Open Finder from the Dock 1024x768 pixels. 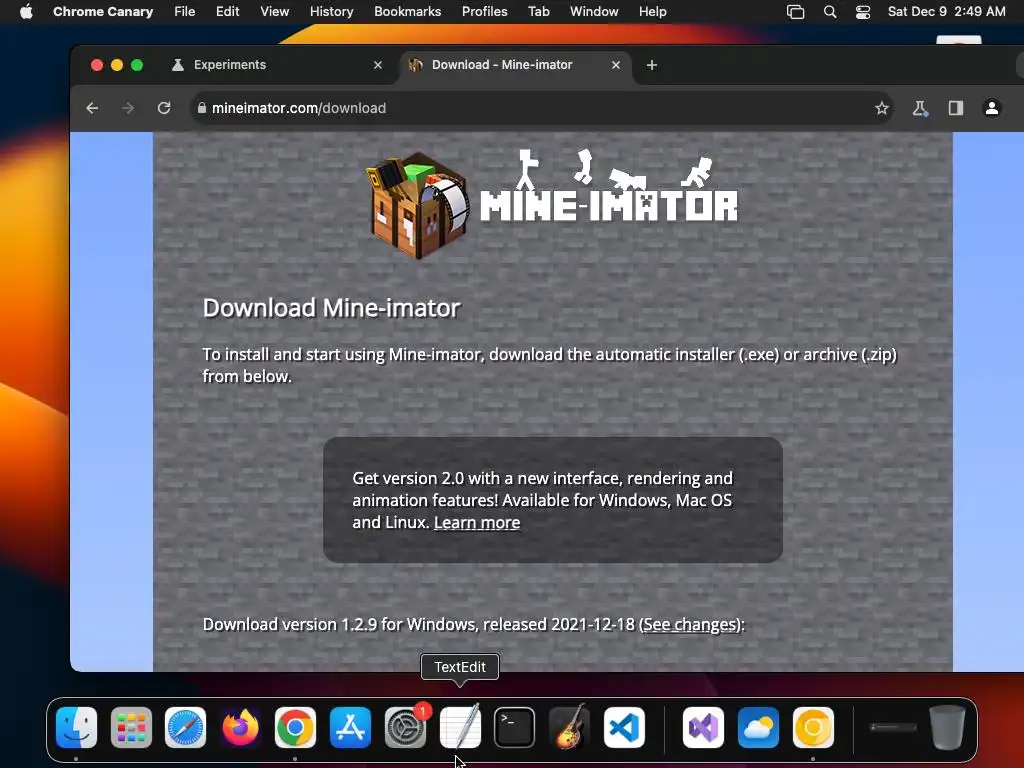76,728
